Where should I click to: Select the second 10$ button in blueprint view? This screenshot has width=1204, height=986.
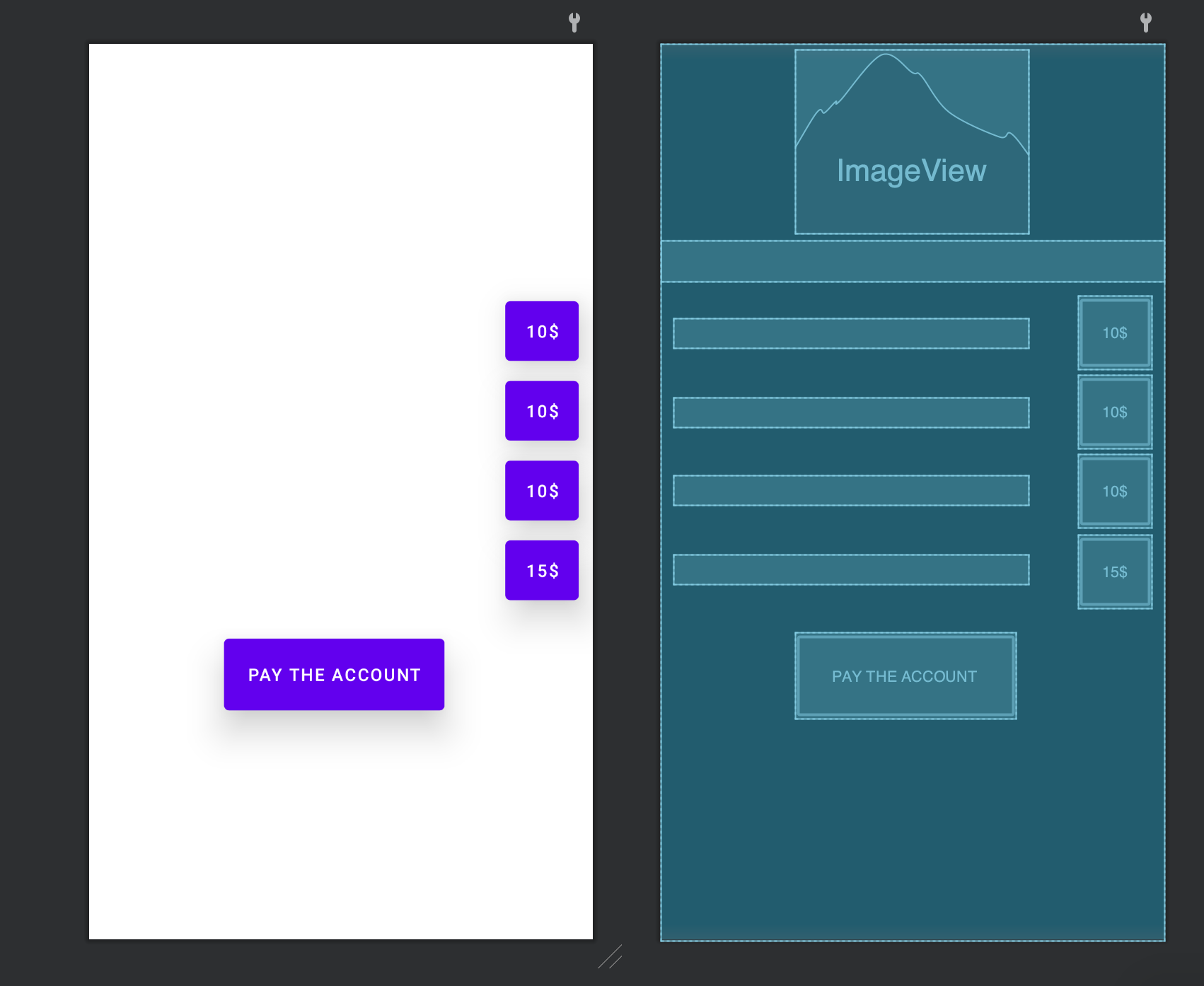[1115, 412]
